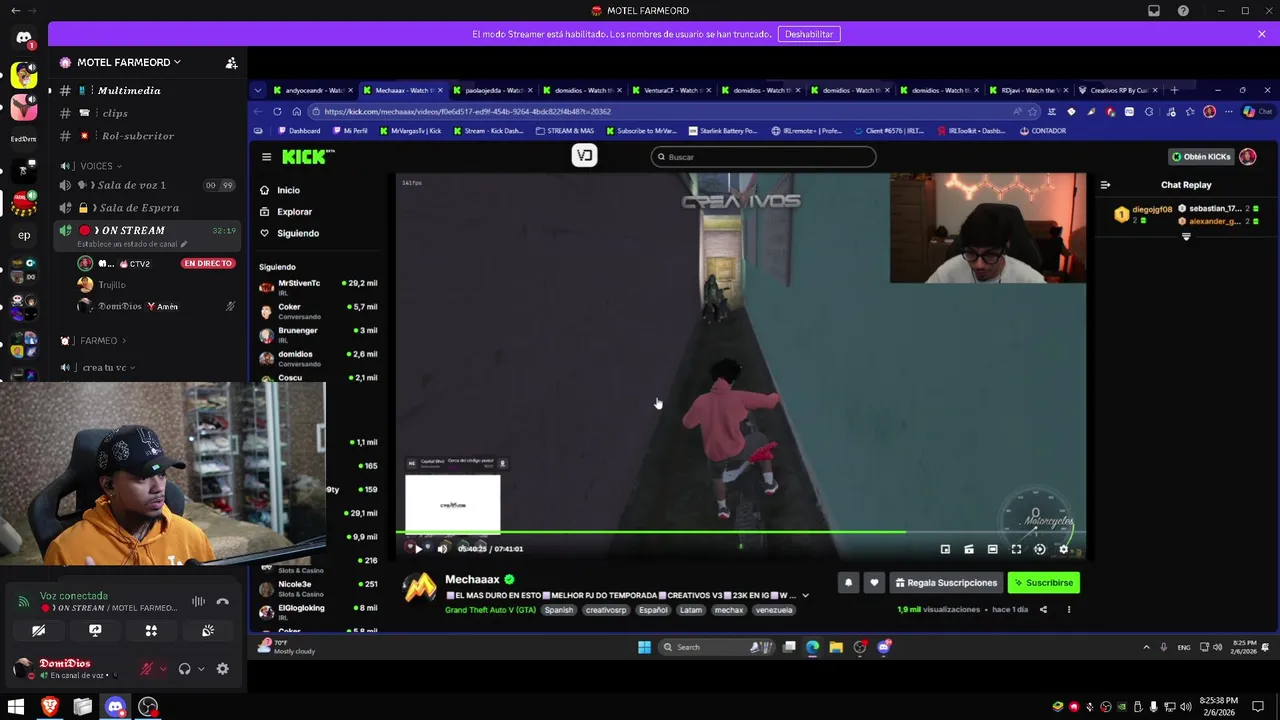Click invite people icon beside server name
1280x720 pixels.
click(231, 62)
